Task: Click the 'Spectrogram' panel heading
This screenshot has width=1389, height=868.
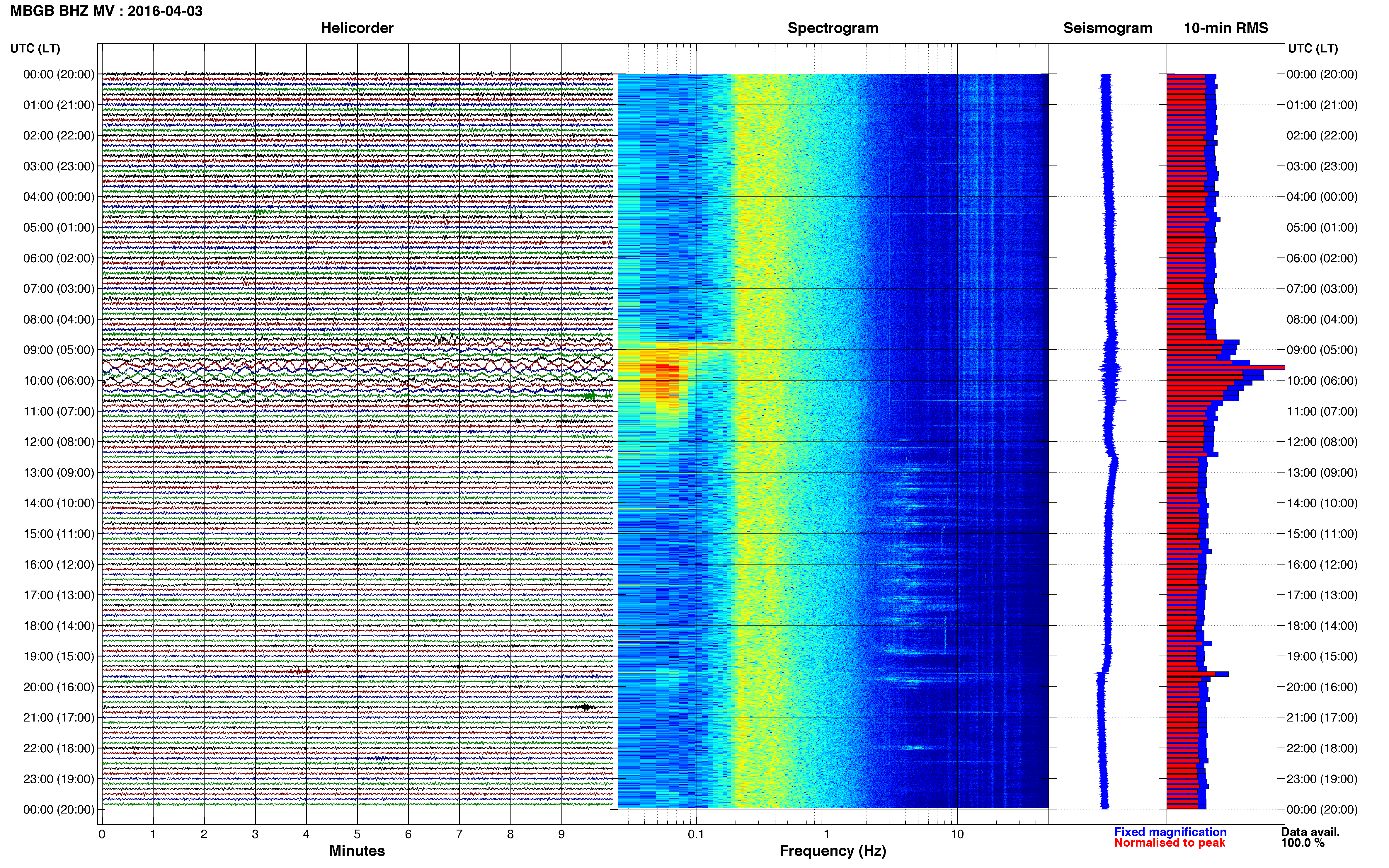Action: [x=833, y=28]
